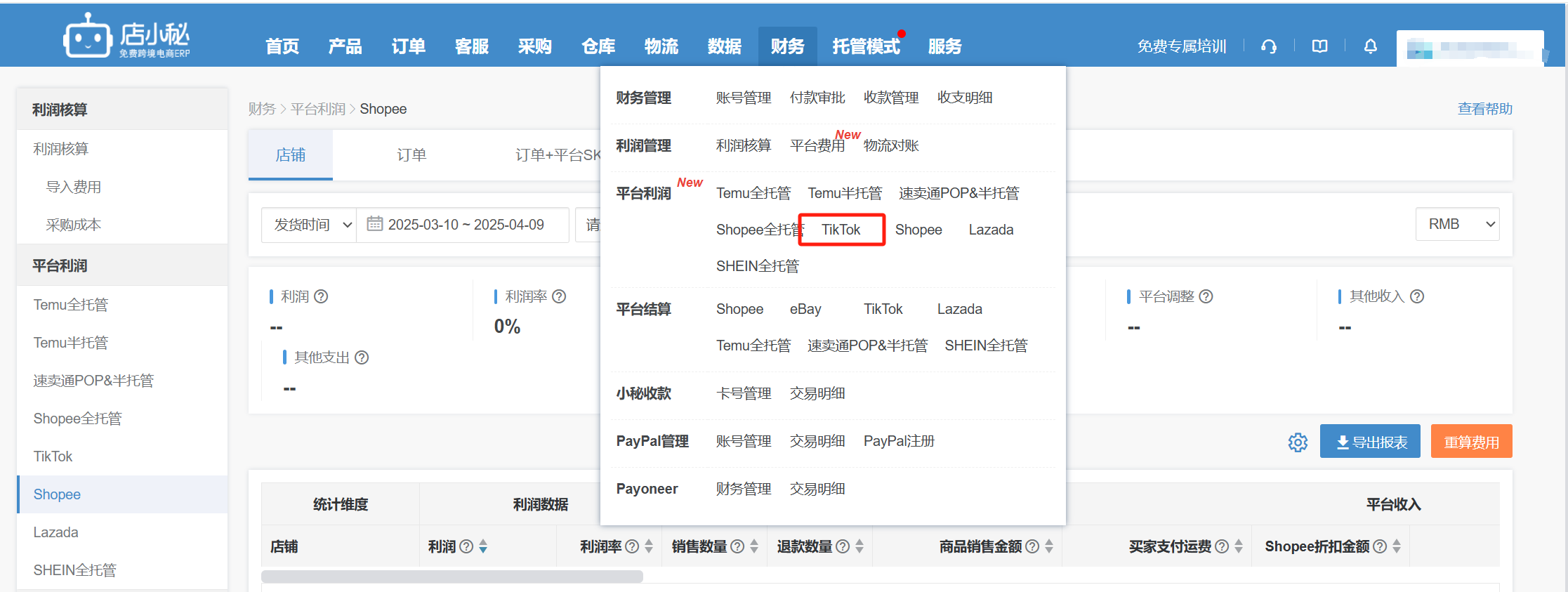This screenshot has height=592, width=1568.
Task: Switch to the 店铺 tab
Action: (291, 155)
